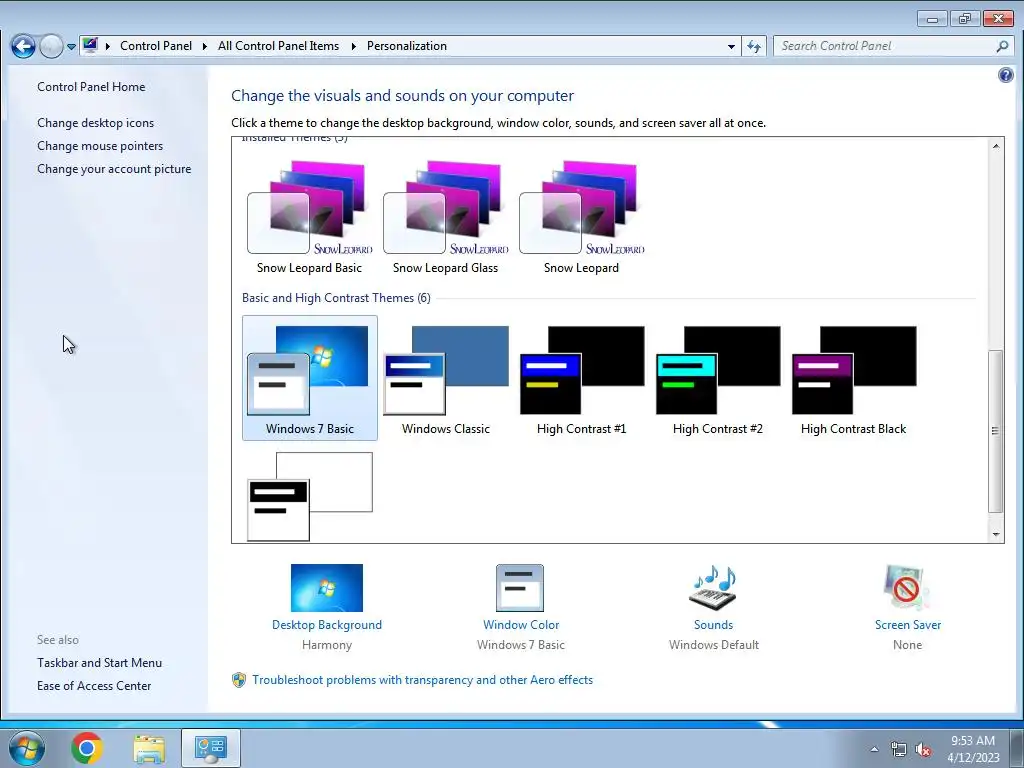Open Ease of Access Center link
Image resolution: width=1024 pixels, height=768 pixels.
coord(94,686)
